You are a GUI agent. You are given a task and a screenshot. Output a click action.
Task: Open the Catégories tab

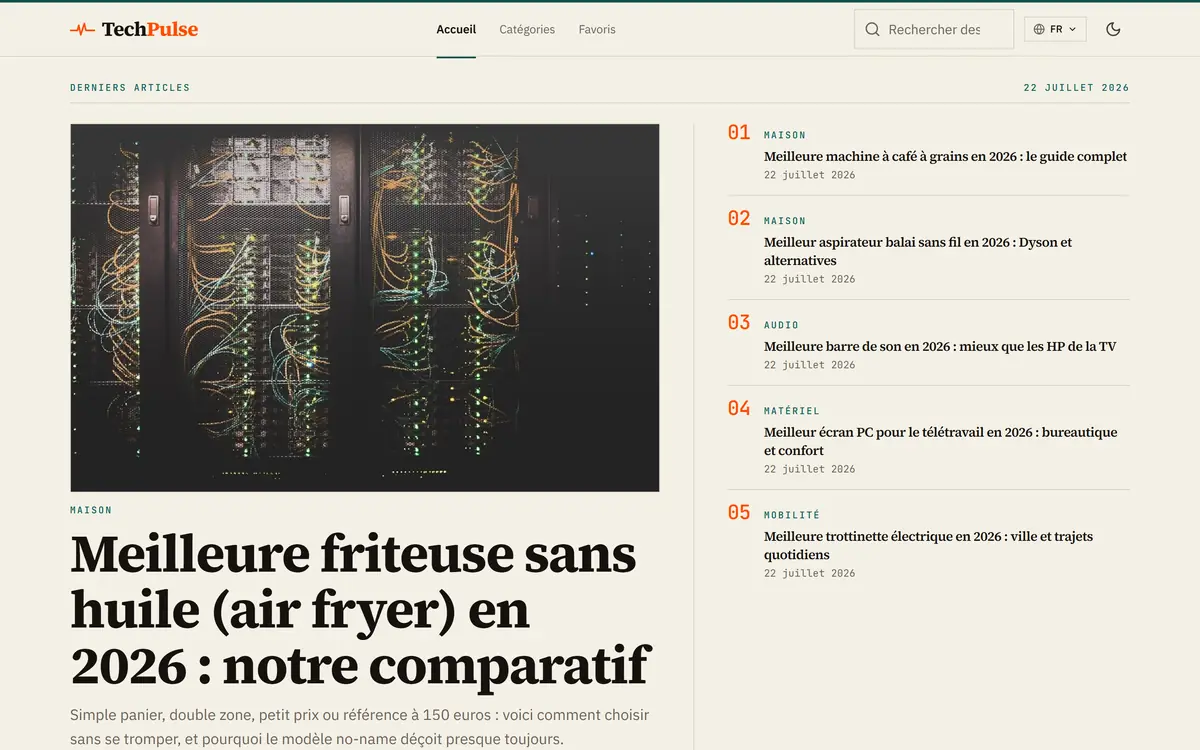click(527, 30)
